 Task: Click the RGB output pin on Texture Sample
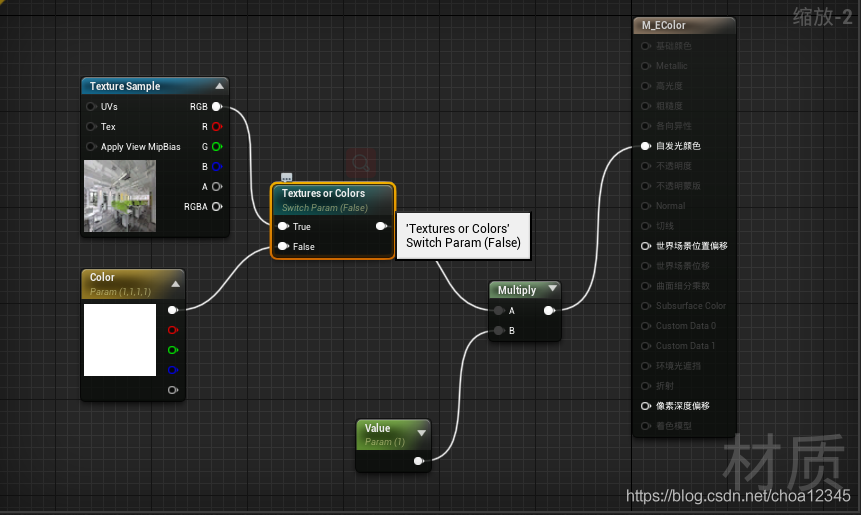(217, 107)
